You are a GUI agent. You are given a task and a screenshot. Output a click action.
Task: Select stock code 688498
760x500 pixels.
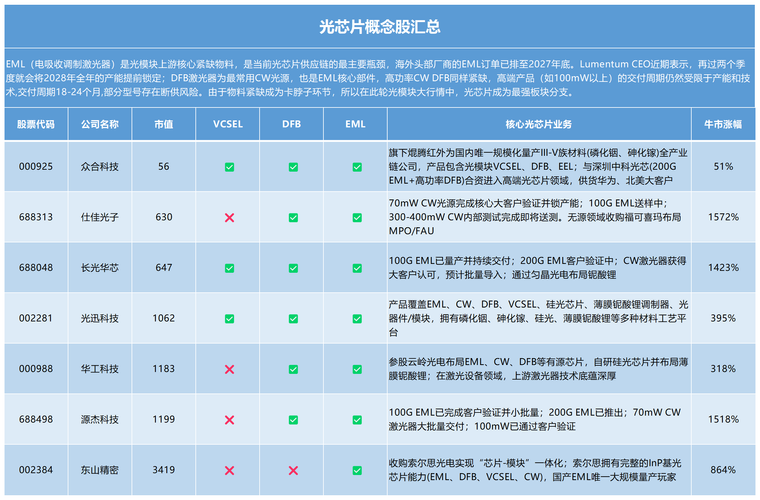[x=36, y=419]
